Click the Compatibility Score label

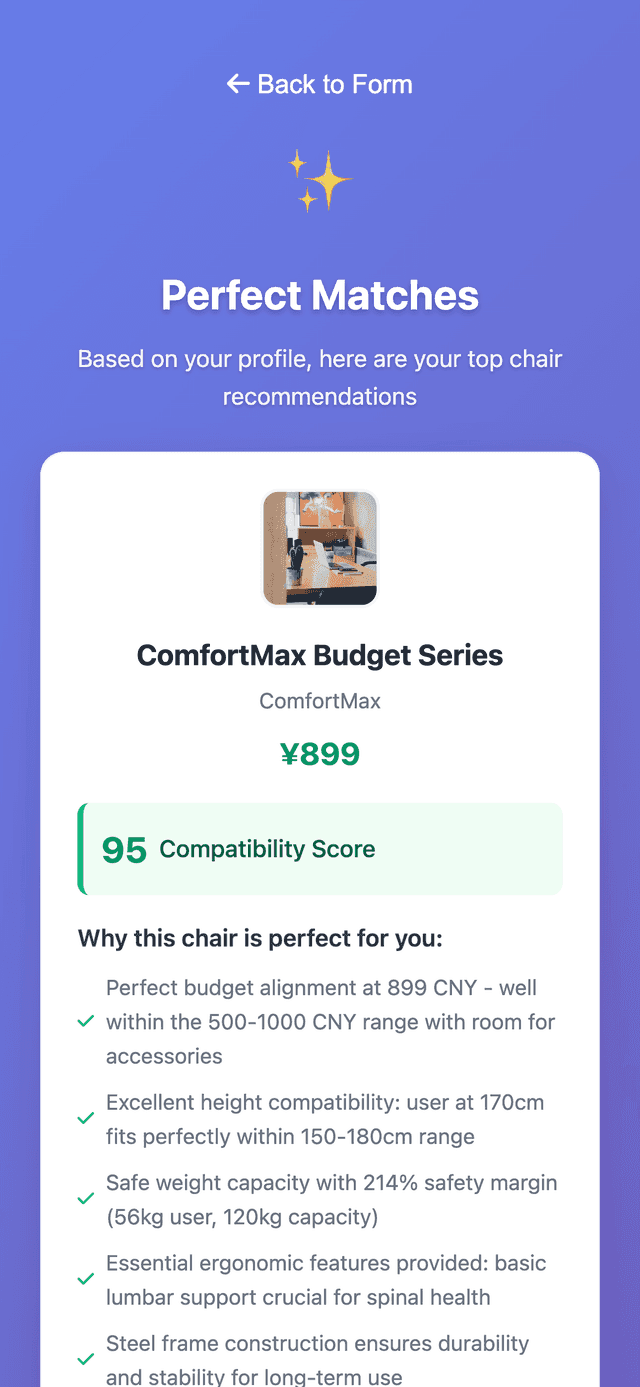[267, 849]
